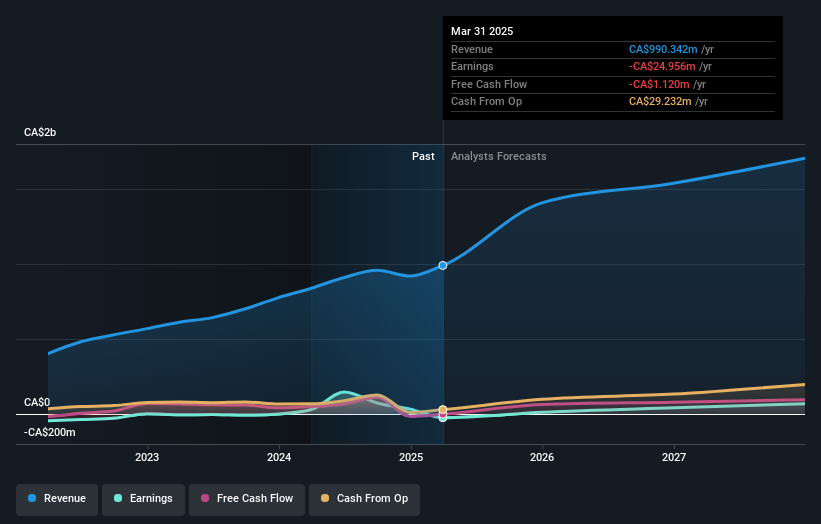Click the pink Free Cash Flow legend dot
Viewport: 821px width, 524px height.
pos(205,498)
